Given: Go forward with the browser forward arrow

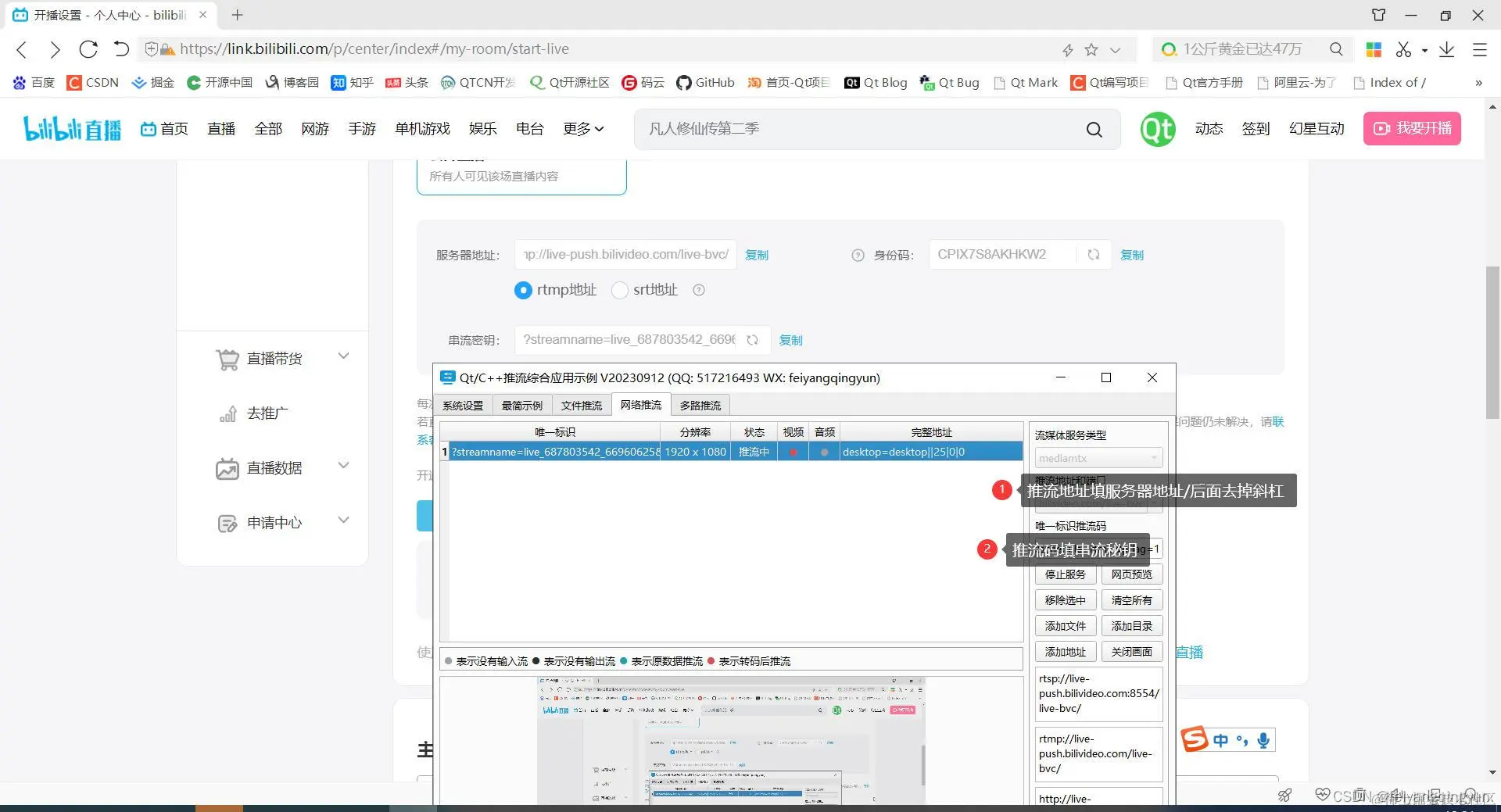Looking at the screenshot, I should point(55,49).
